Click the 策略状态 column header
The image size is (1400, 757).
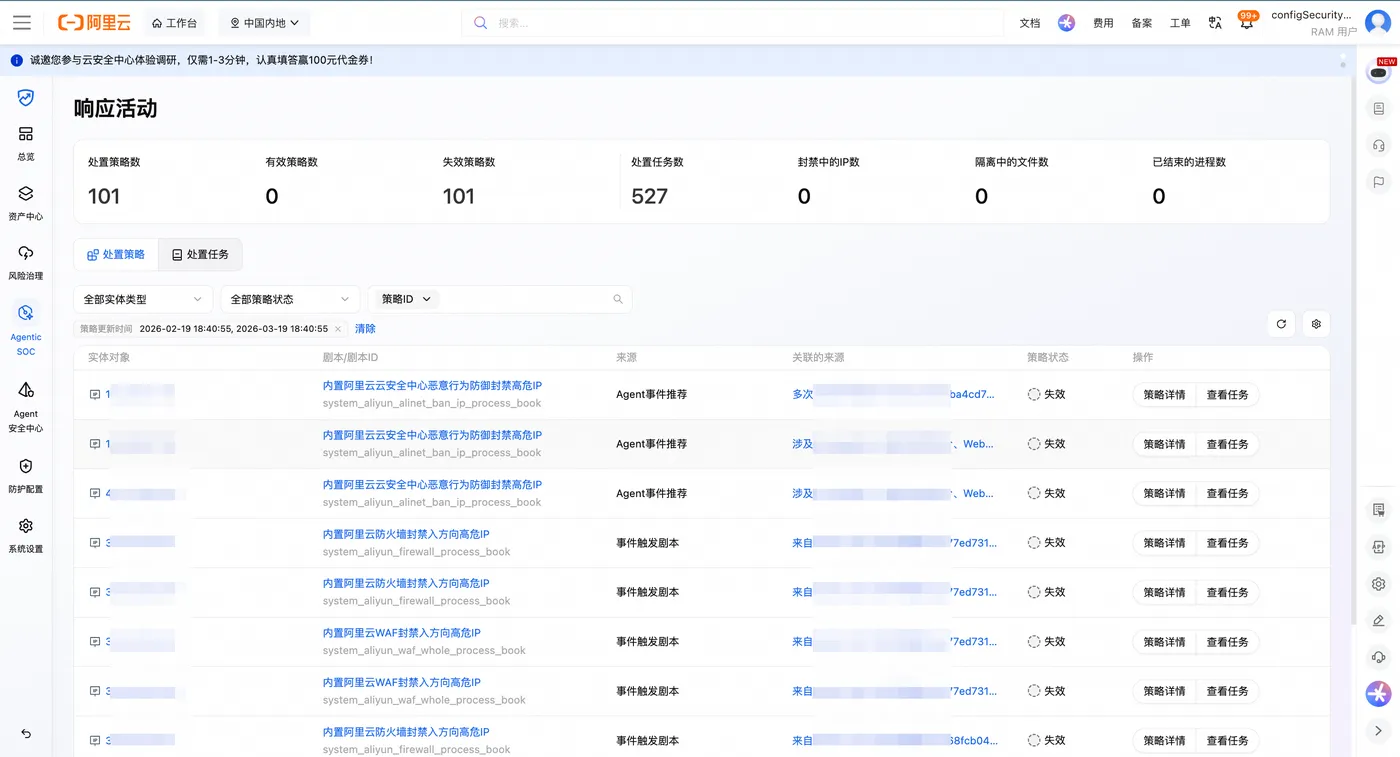[1048, 357]
